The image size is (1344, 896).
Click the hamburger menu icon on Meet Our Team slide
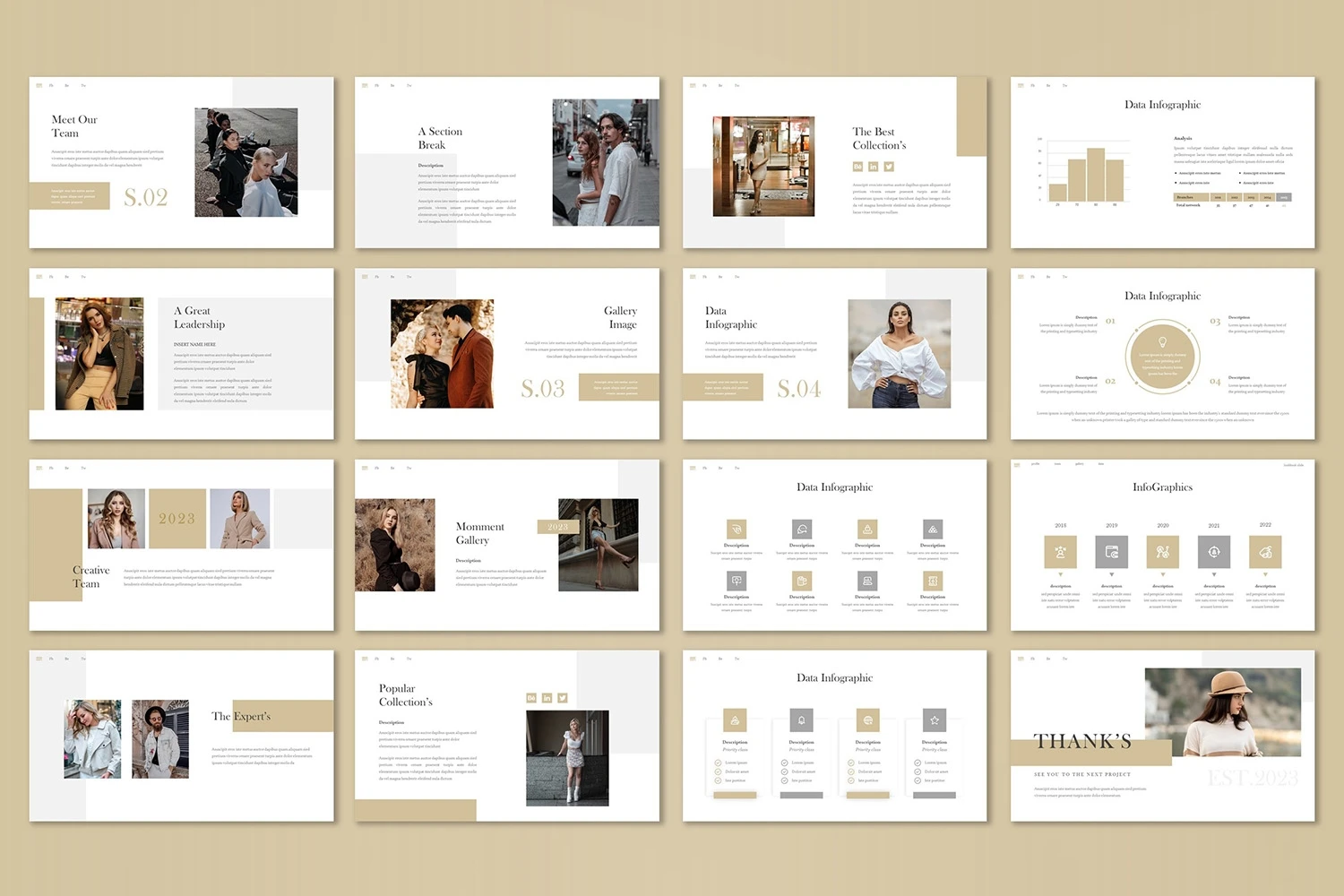(x=39, y=86)
